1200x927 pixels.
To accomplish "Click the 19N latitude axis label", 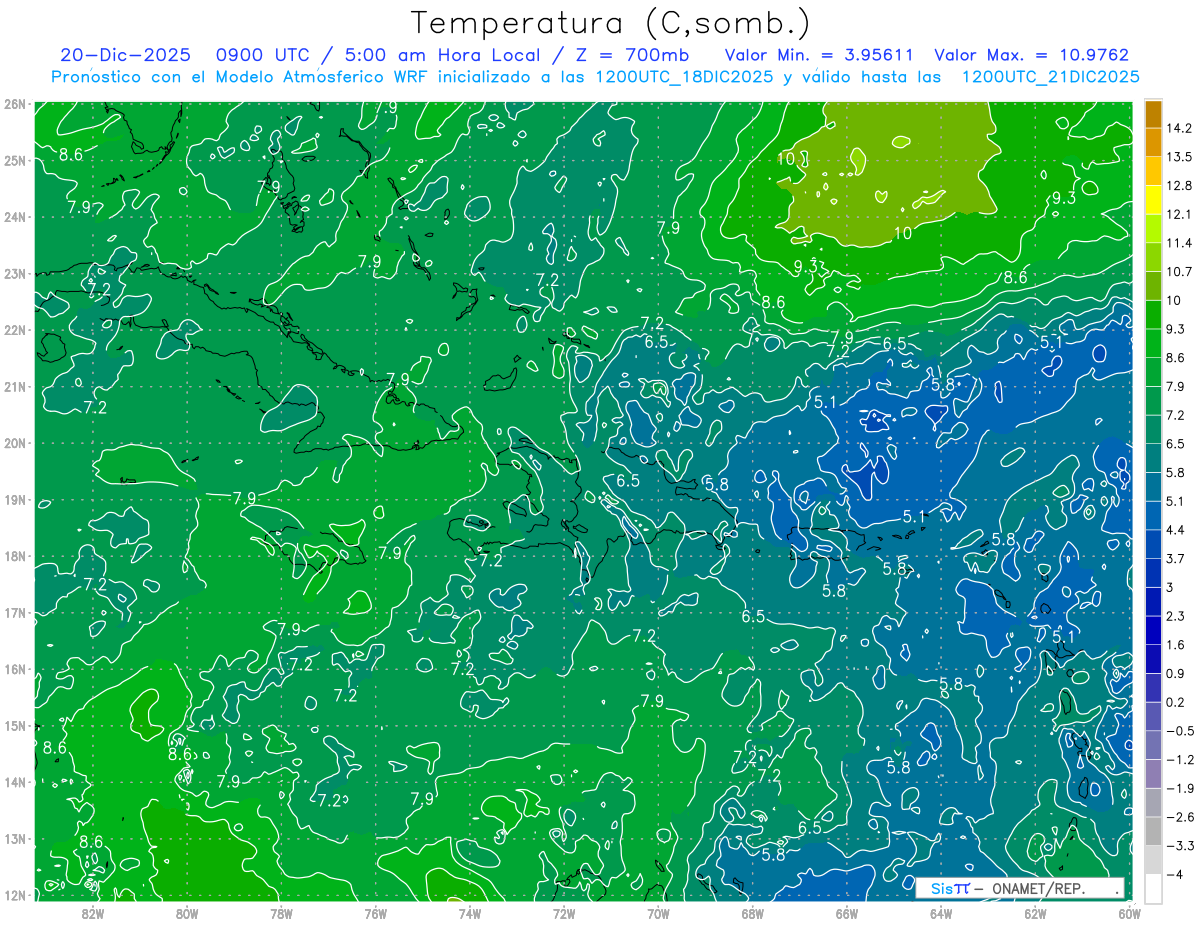I will point(14,499).
